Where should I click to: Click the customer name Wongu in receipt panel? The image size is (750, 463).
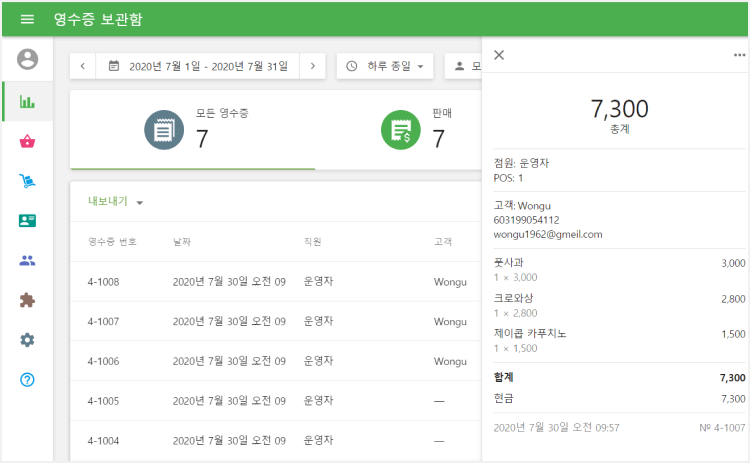coord(534,206)
